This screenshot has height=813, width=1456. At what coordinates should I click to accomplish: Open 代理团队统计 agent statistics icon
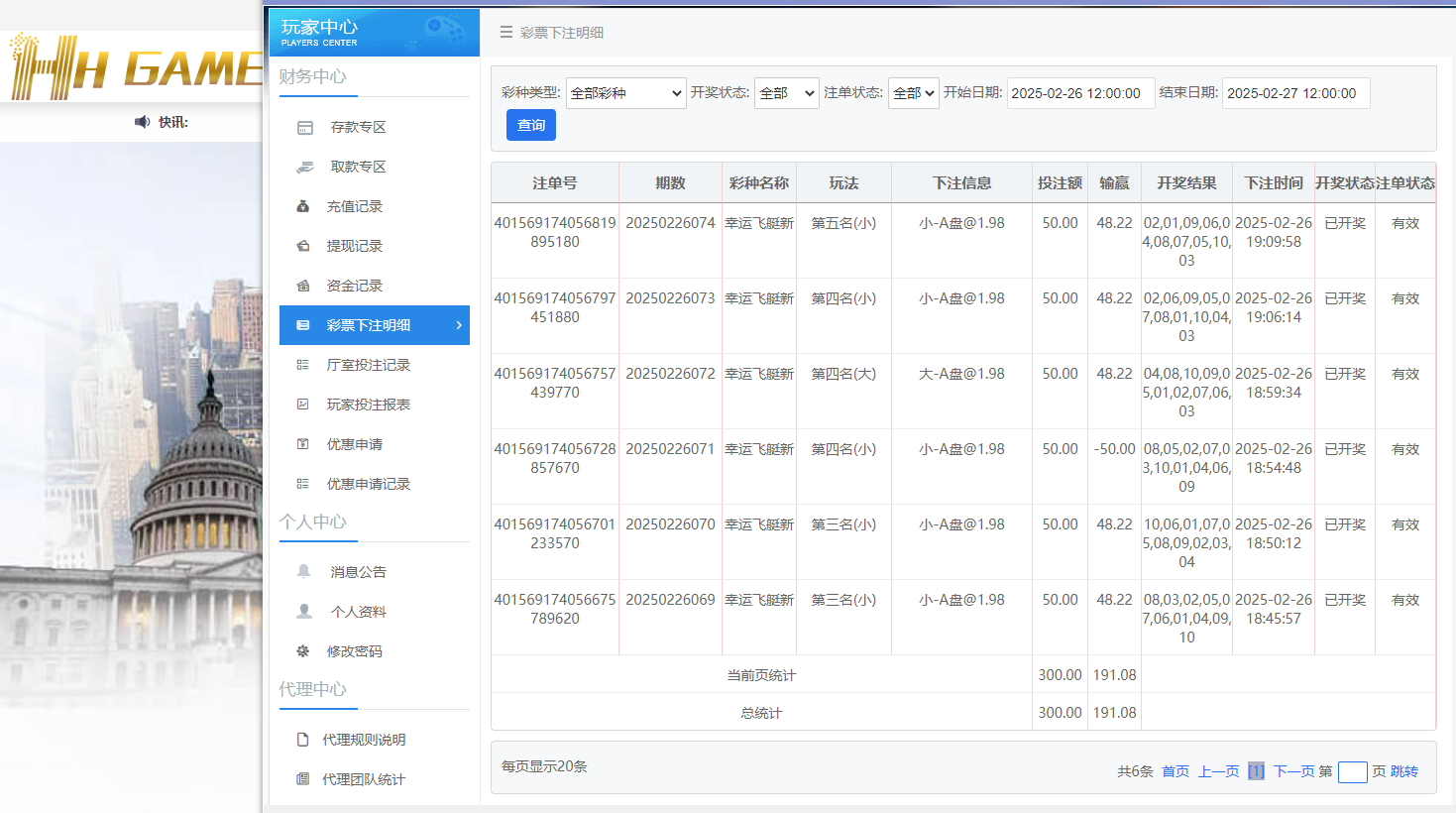(305, 779)
